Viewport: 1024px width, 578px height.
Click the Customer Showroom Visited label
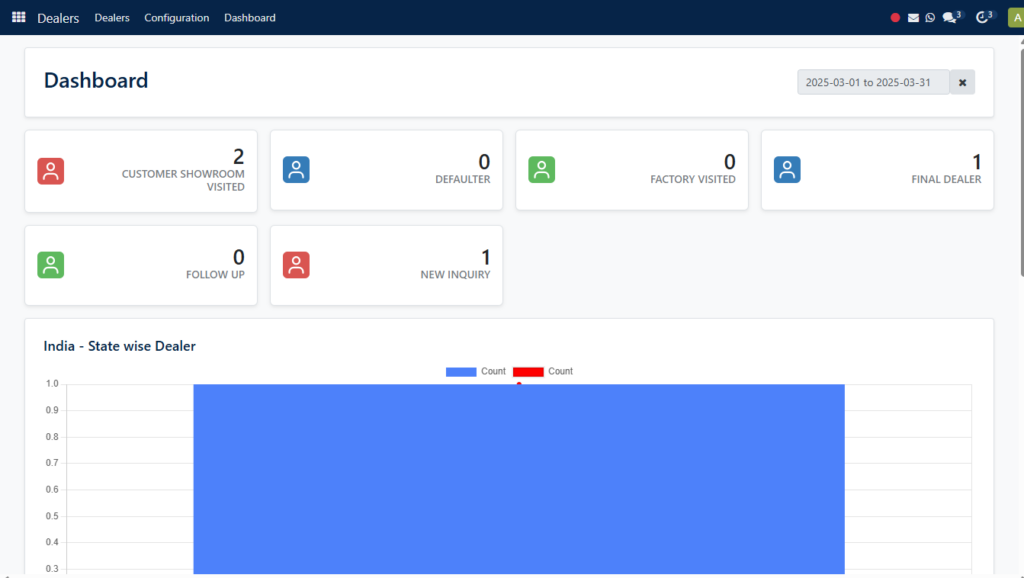click(183, 180)
